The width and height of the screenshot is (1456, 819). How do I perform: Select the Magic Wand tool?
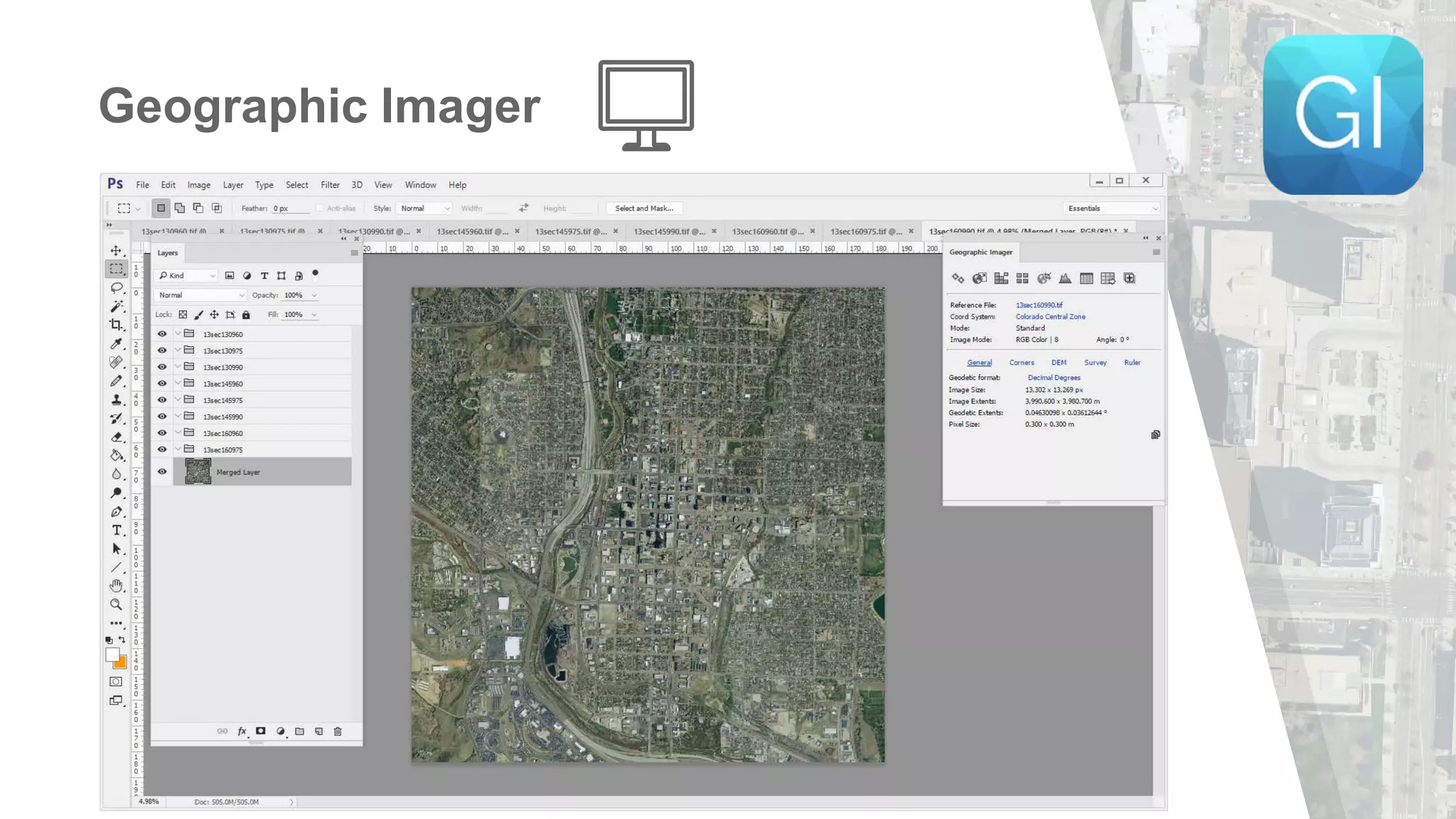click(116, 306)
